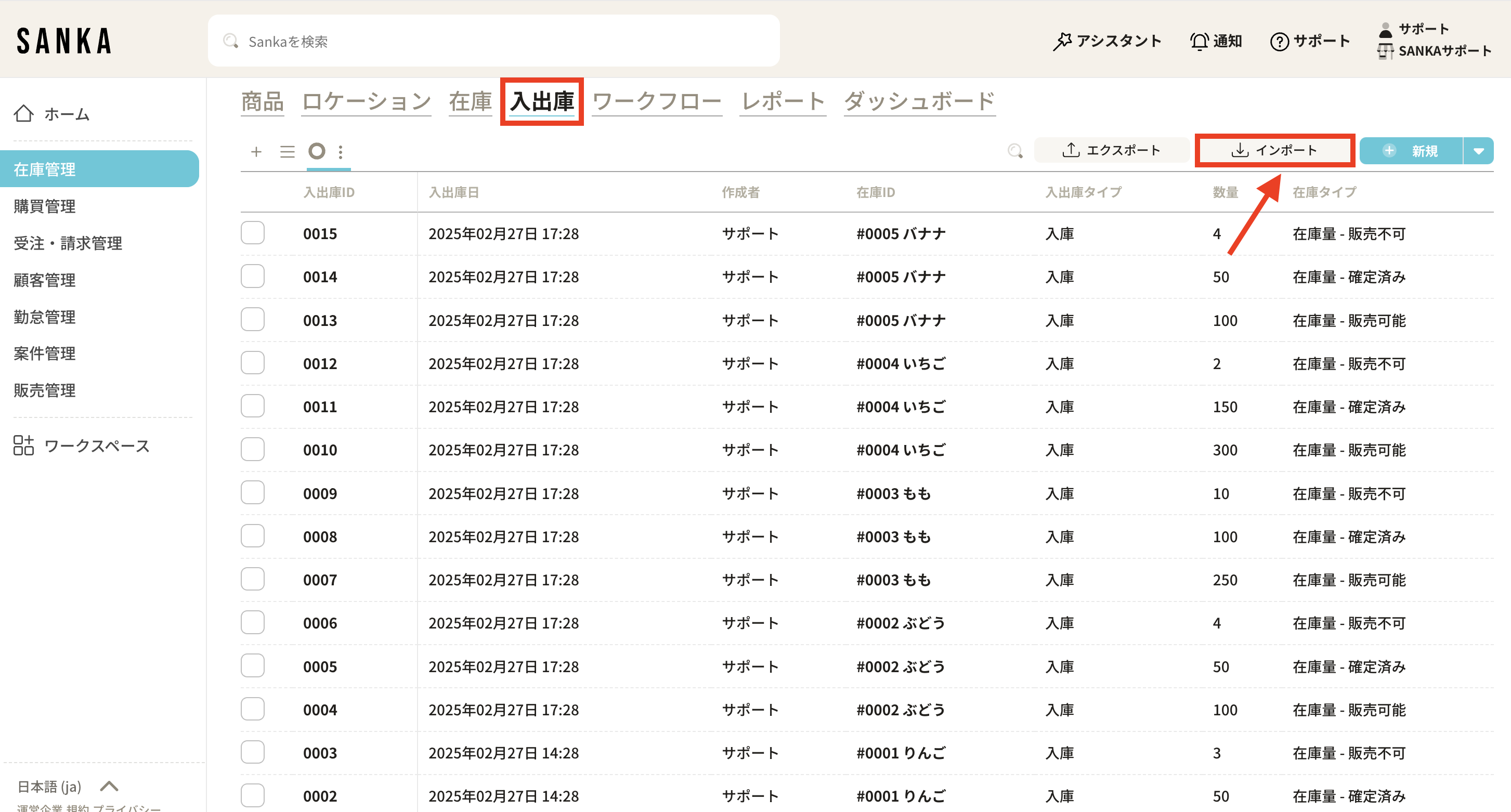1511x812 pixels.
Task: Tick the checkbox for record 0007
Action: pos(253,579)
